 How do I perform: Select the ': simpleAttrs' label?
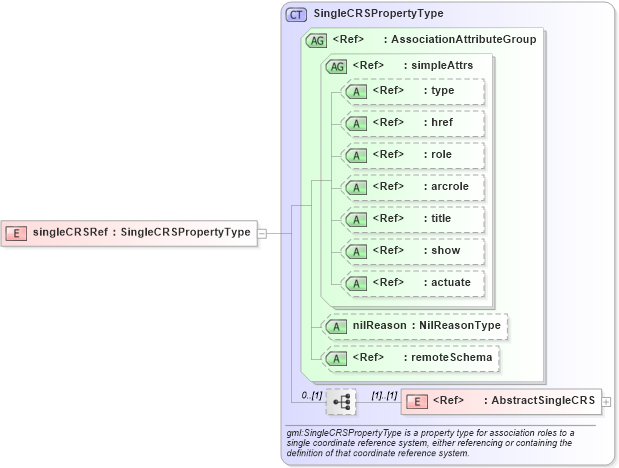(438, 65)
